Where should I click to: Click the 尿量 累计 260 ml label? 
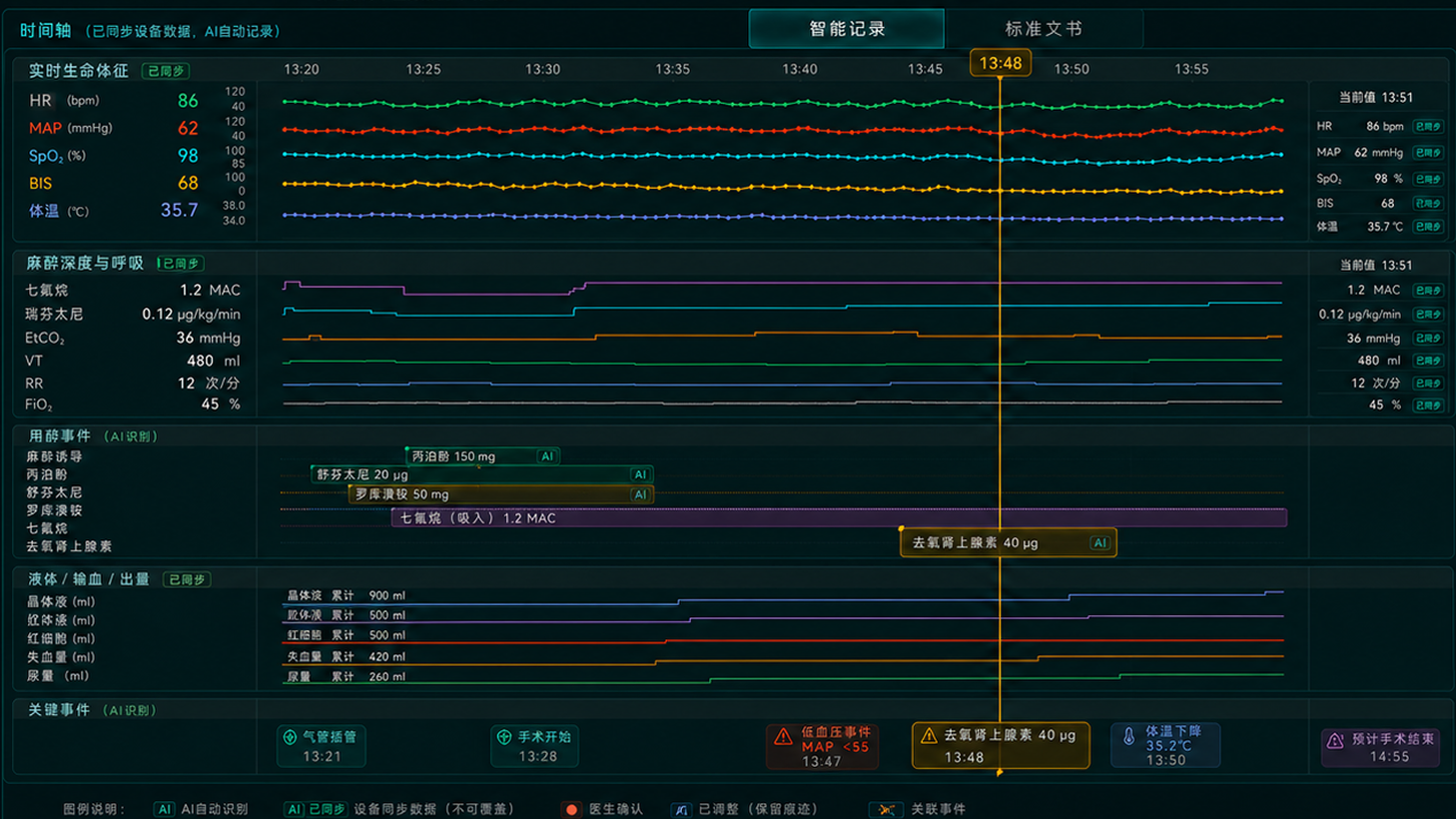point(347,676)
